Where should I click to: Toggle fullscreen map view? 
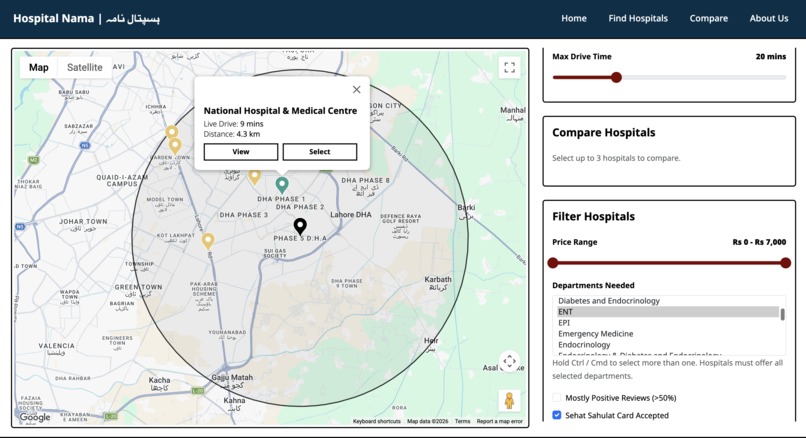coord(509,68)
